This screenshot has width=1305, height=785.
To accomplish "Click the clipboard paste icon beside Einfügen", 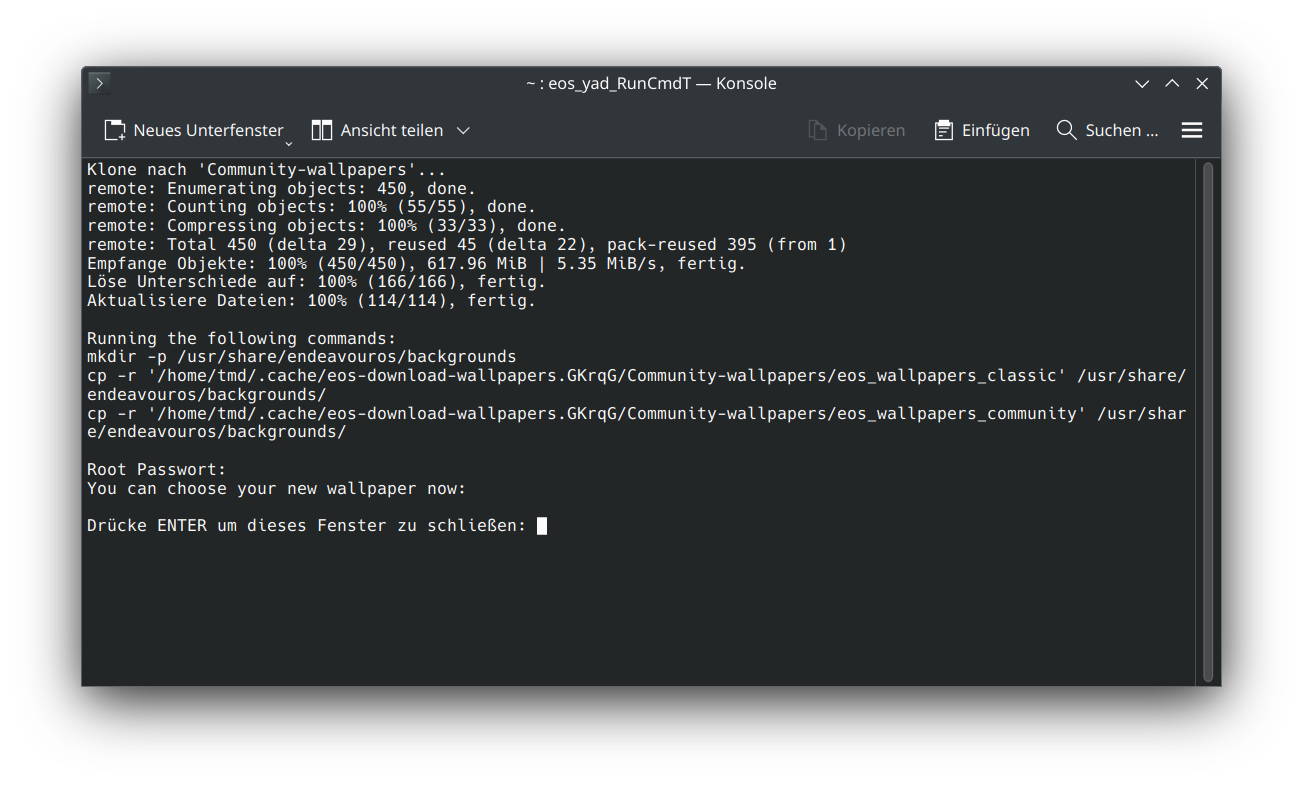I will pyautogui.click(x=944, y=131).
